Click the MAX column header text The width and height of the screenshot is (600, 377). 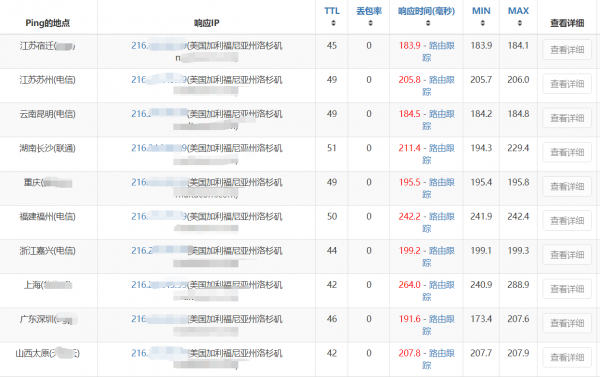[518, 11]
